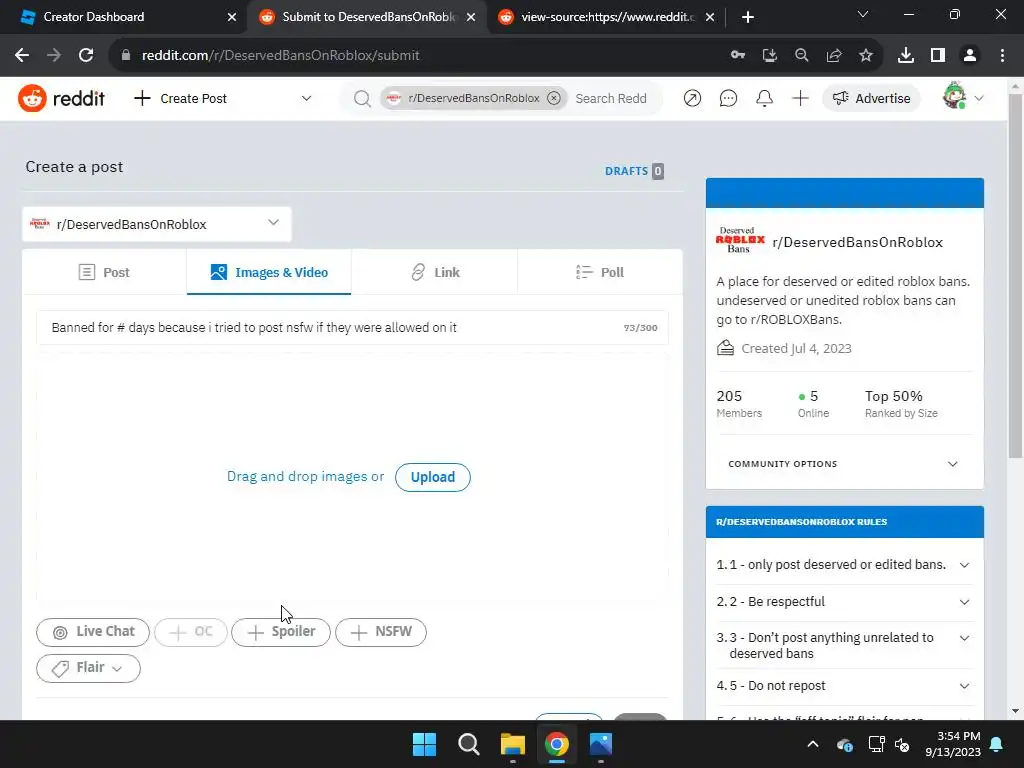Expand rule 5 Do not repost
Viewport: 1024px width, 768px height.
pos(843,686)
